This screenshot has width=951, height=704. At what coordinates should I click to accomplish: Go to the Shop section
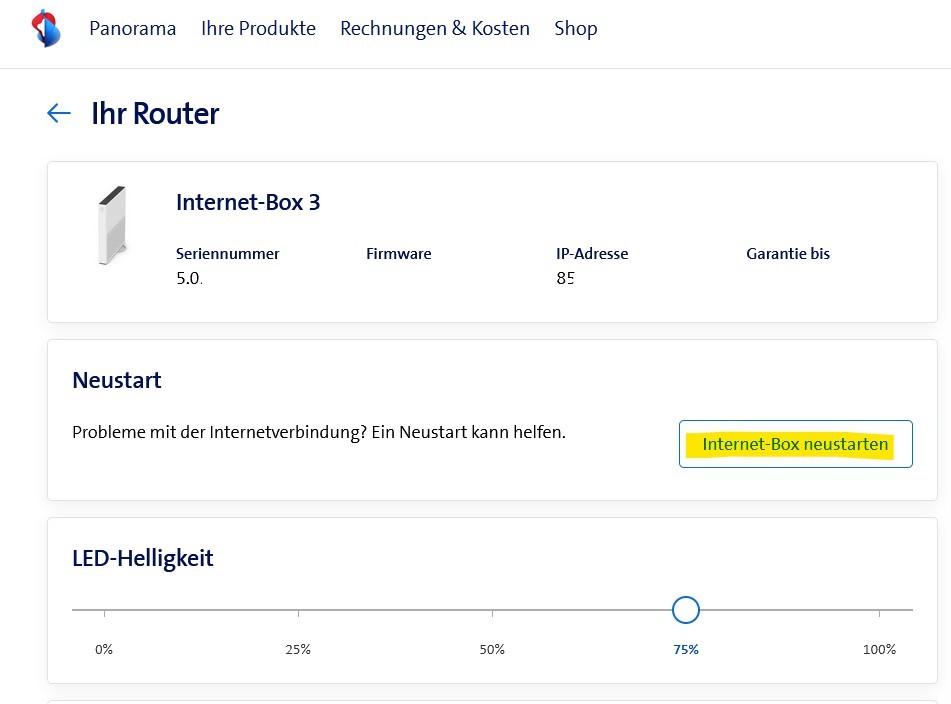[x=575, y=28]
